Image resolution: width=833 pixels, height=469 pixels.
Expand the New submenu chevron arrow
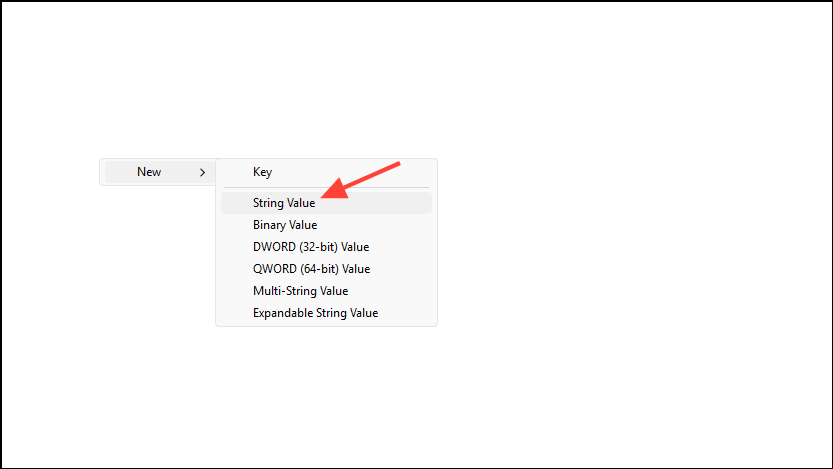coord(202,172)
